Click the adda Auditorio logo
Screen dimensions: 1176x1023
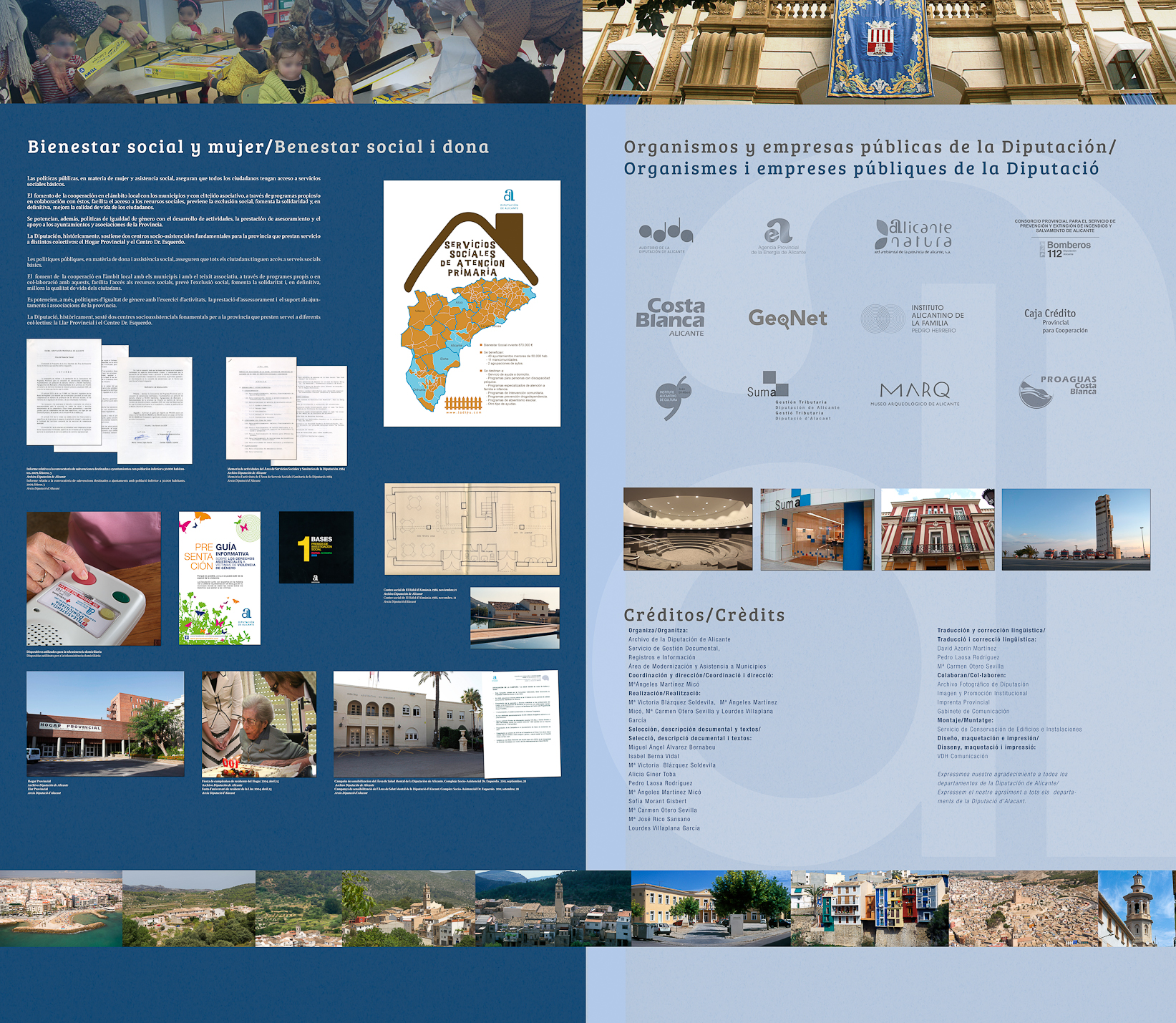666,236
